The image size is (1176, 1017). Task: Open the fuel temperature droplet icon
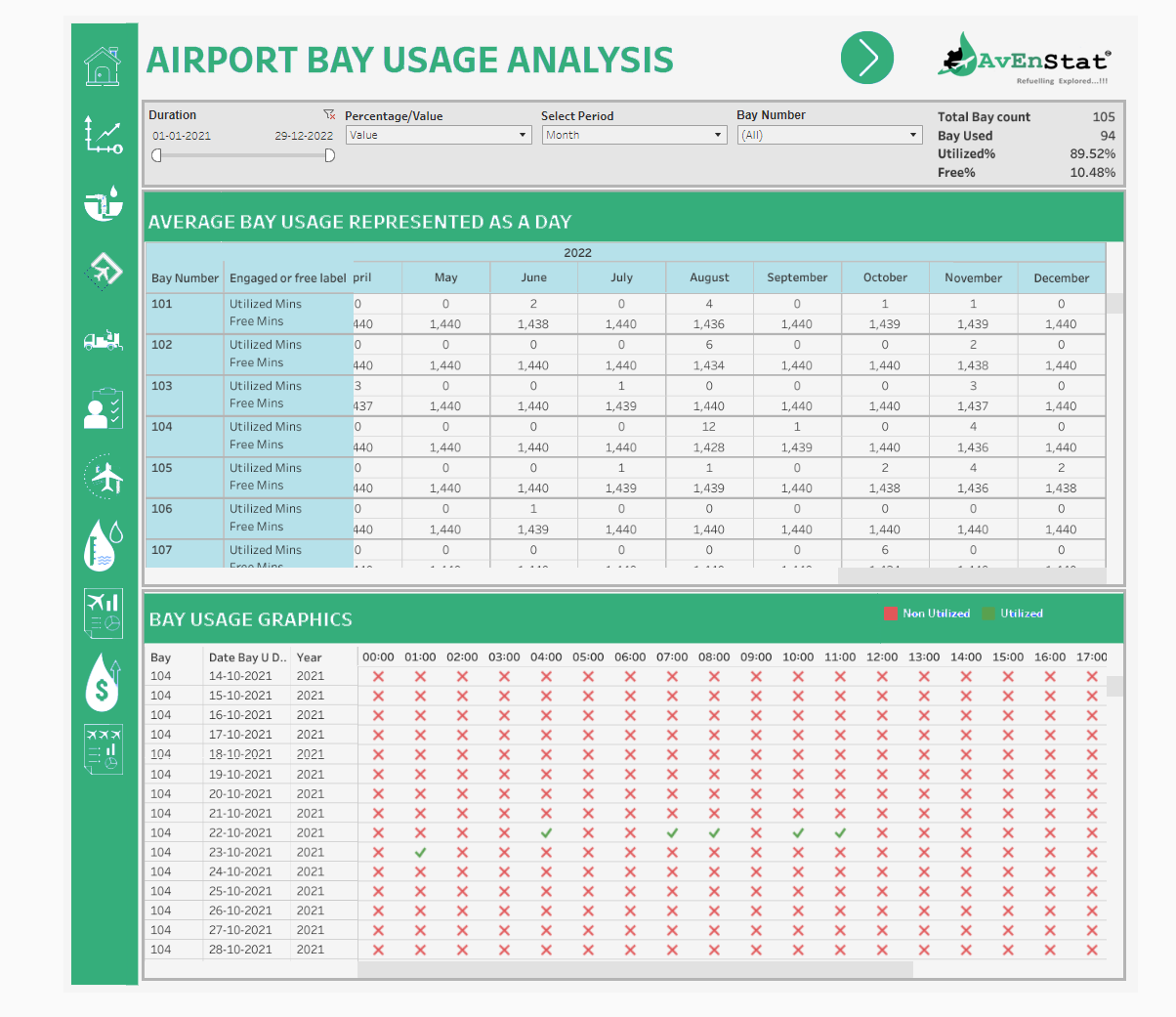pyautogui.click(x=103, y=545)
